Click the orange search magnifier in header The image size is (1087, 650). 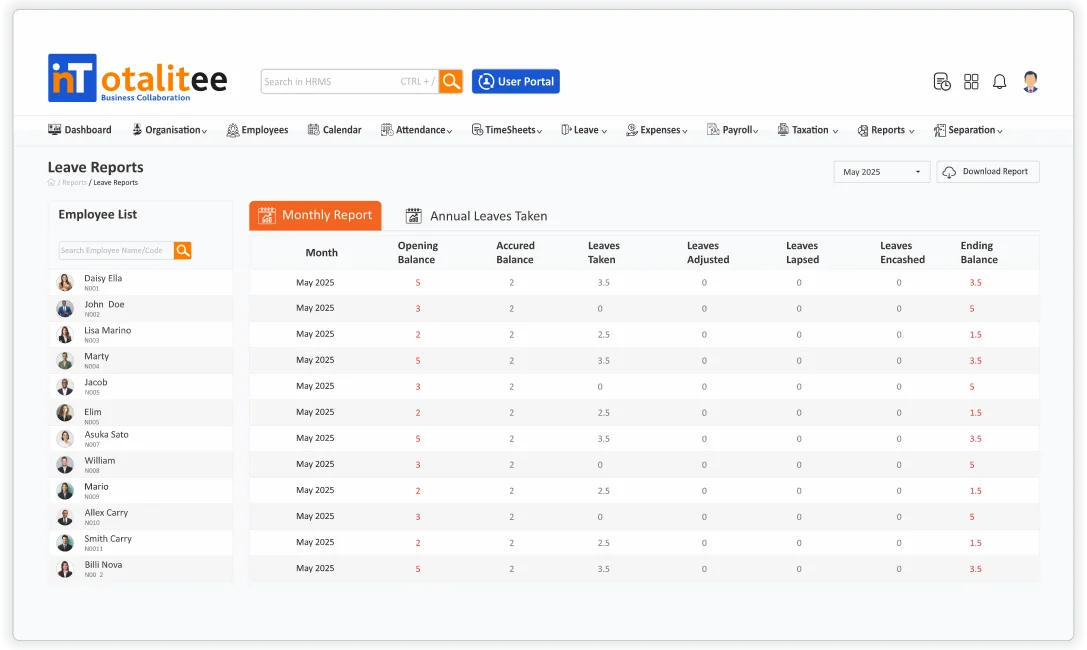(451, 81)
